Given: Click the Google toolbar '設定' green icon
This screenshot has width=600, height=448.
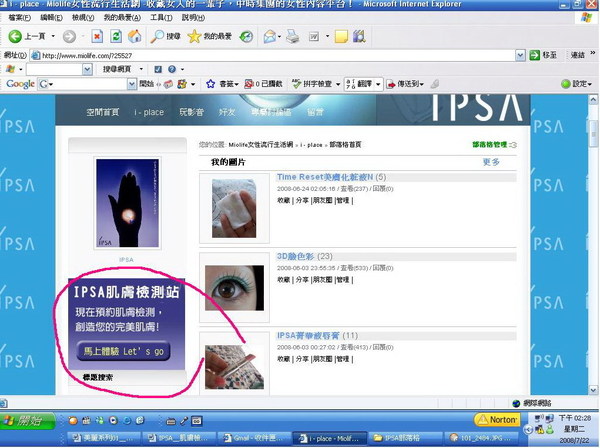Looking at the screenshot, I should tap(566, 84).
